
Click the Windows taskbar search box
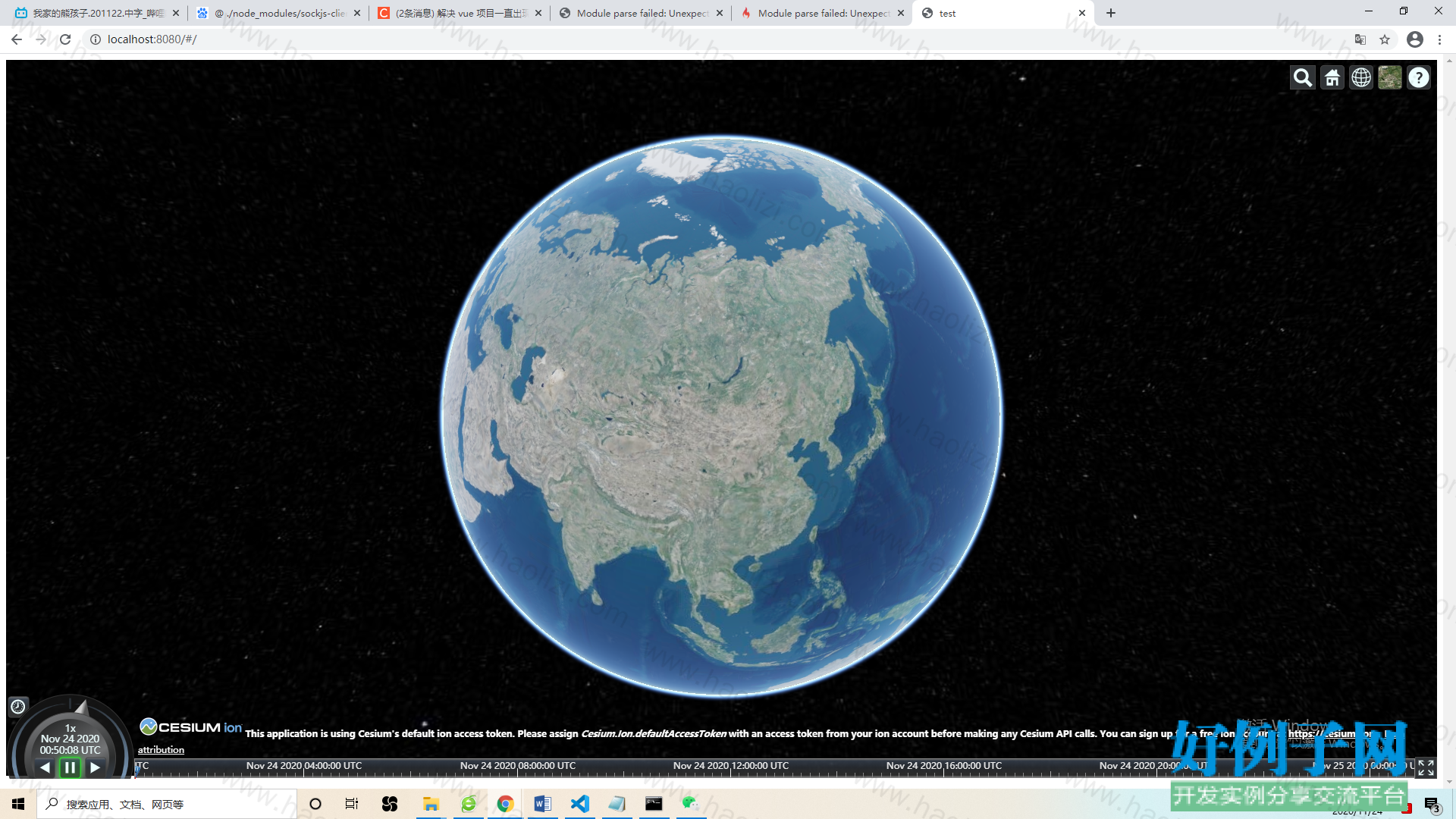pyautogui.click(x=167, y=804)
